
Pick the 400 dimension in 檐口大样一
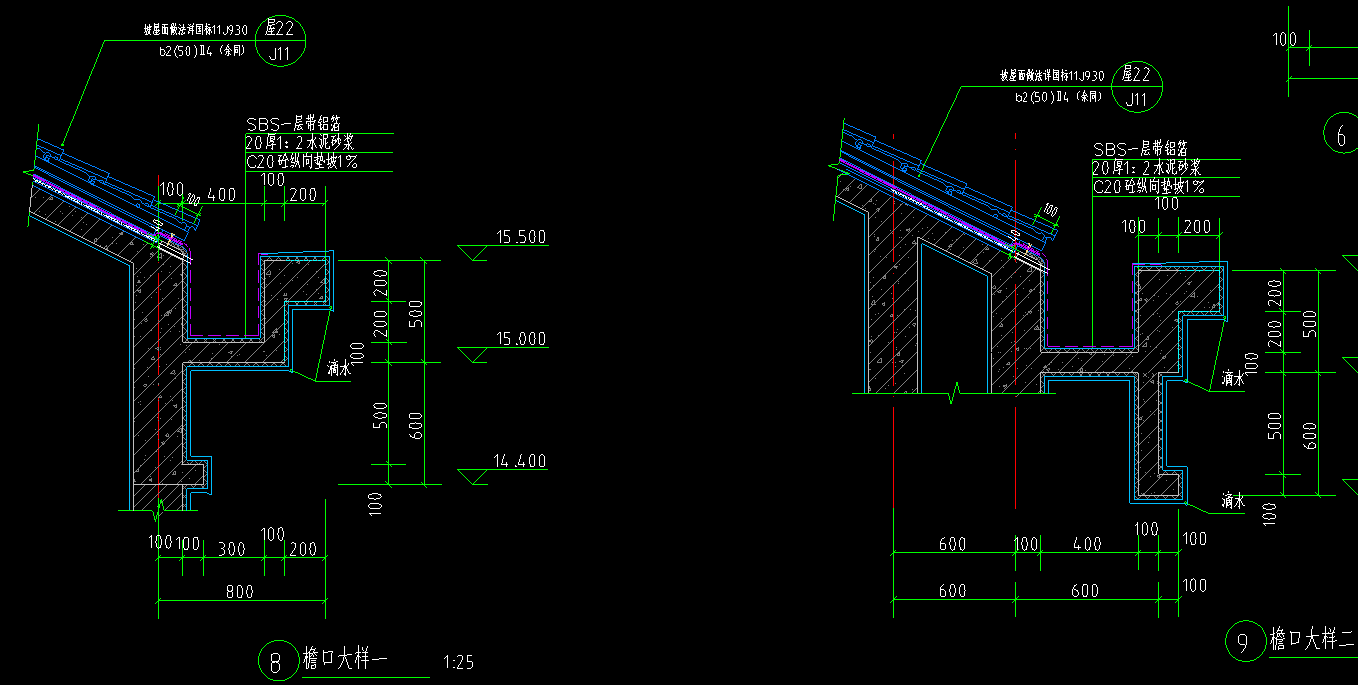coord(221,195)
